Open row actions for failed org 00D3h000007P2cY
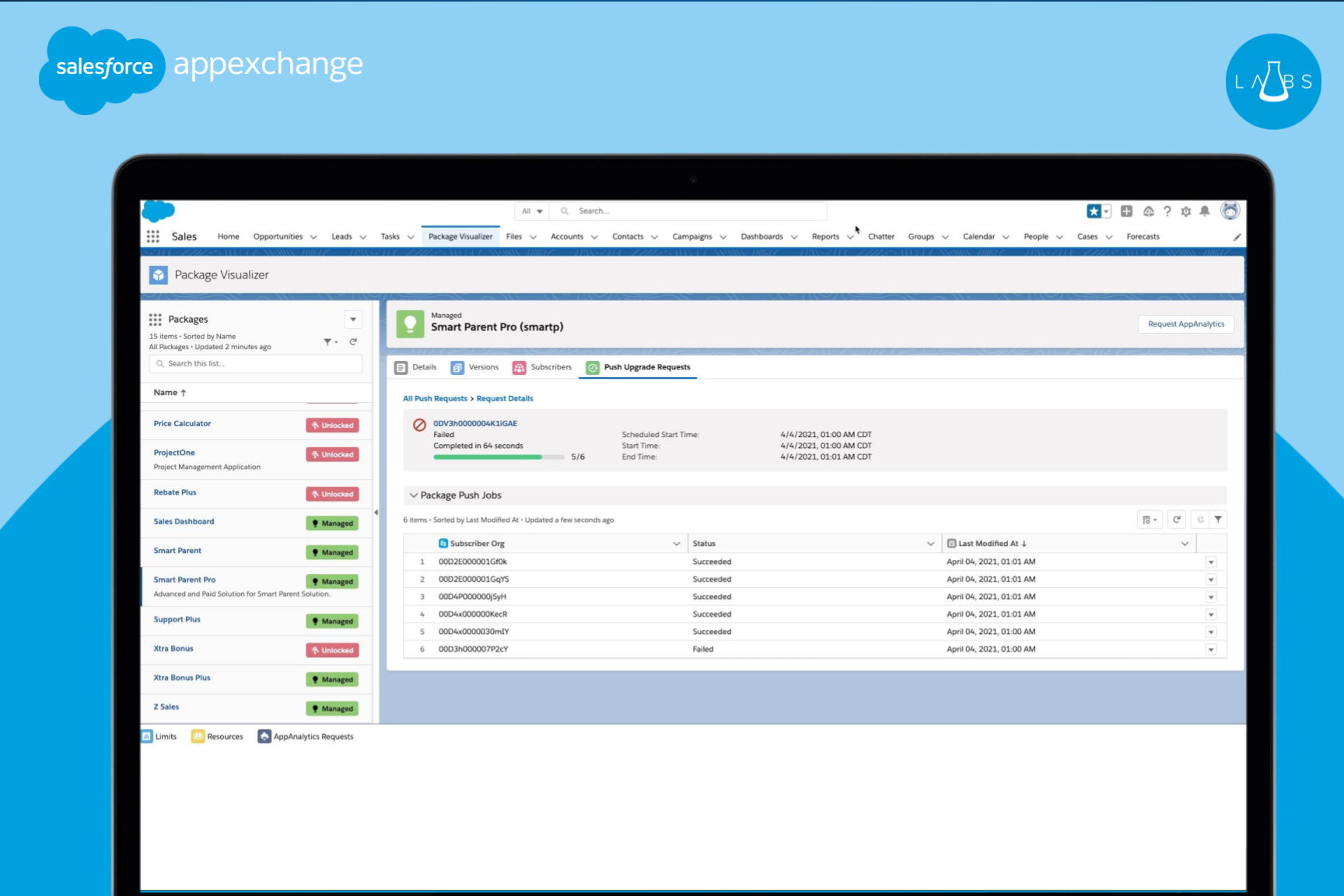 1211,649
